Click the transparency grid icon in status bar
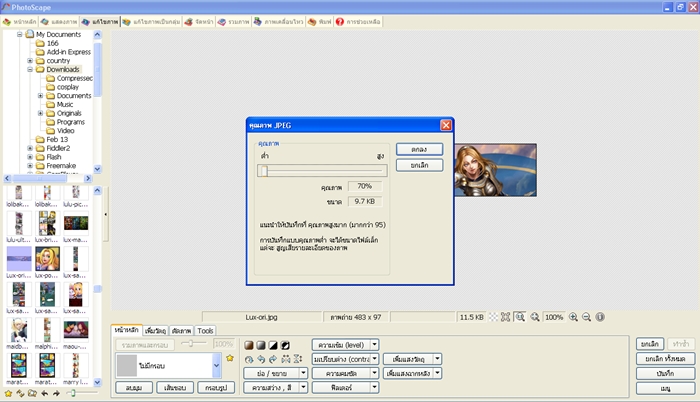The width and height of the screenshot is (700, 402). click(x=493, y=317)
